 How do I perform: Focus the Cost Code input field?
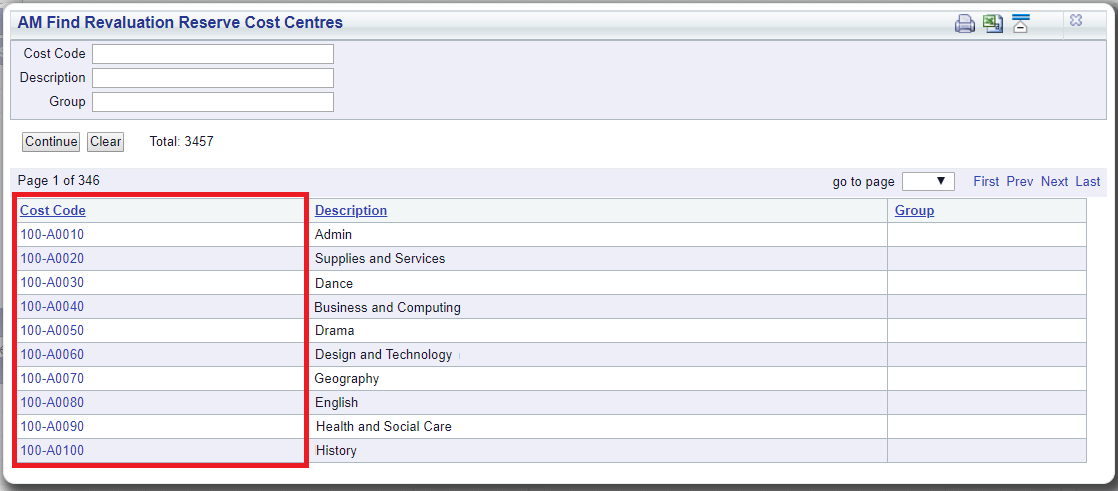(213, 53)
